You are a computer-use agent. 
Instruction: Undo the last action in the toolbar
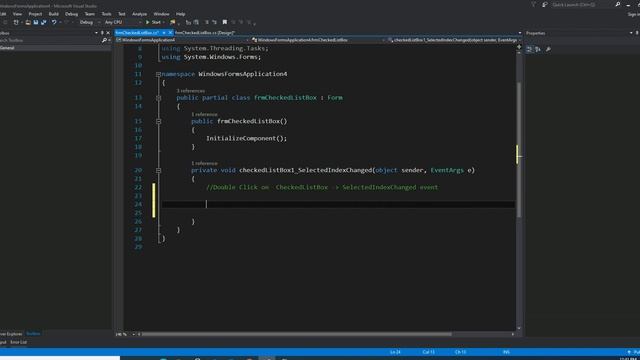point(53,22)
